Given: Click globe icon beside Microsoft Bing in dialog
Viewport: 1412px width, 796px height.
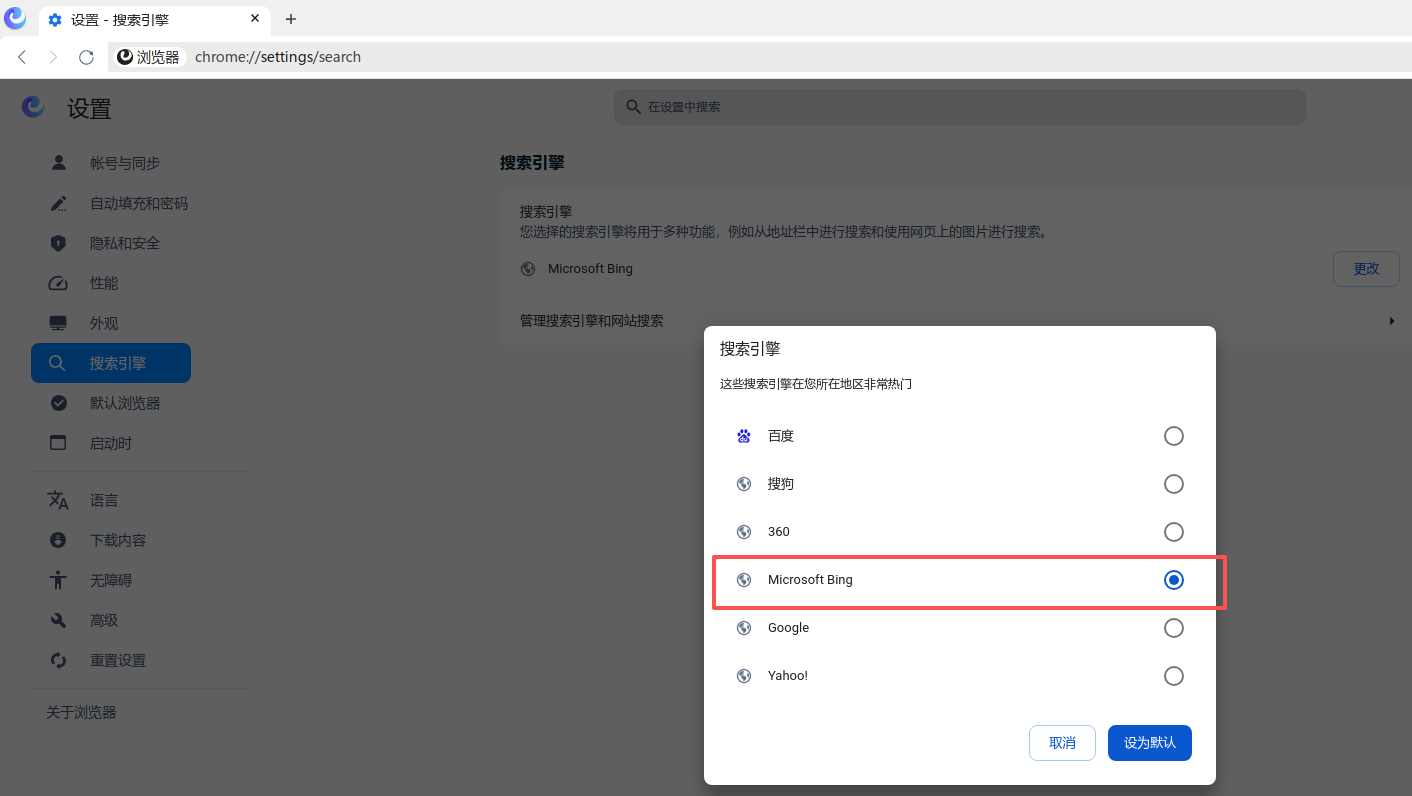Looking at the screenshot, I should [x=744, y=580].
